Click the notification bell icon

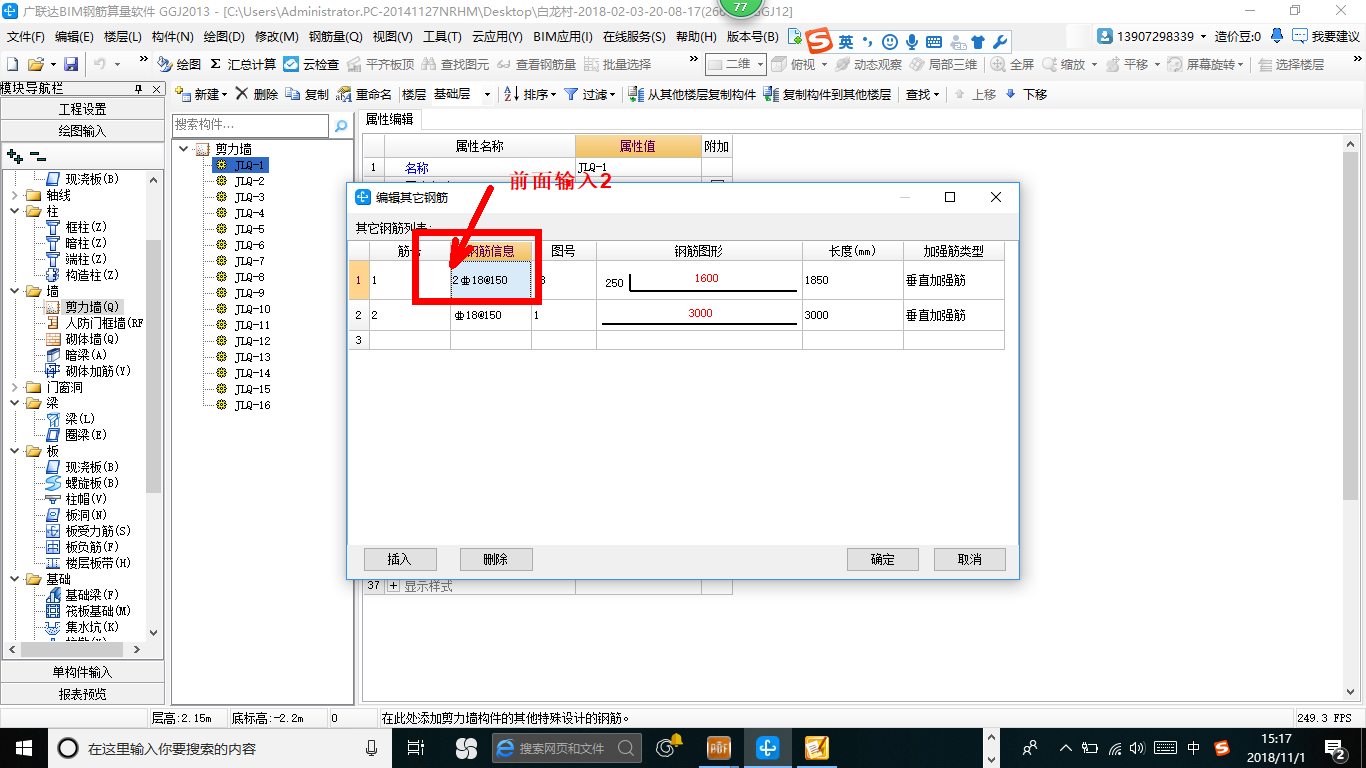click(1278, 36)
